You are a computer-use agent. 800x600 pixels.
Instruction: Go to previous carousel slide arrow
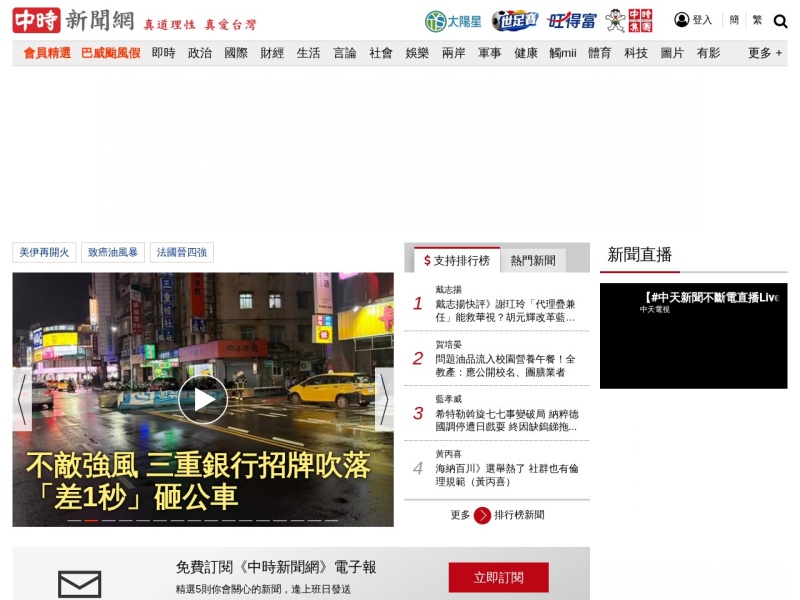(22, 399)
